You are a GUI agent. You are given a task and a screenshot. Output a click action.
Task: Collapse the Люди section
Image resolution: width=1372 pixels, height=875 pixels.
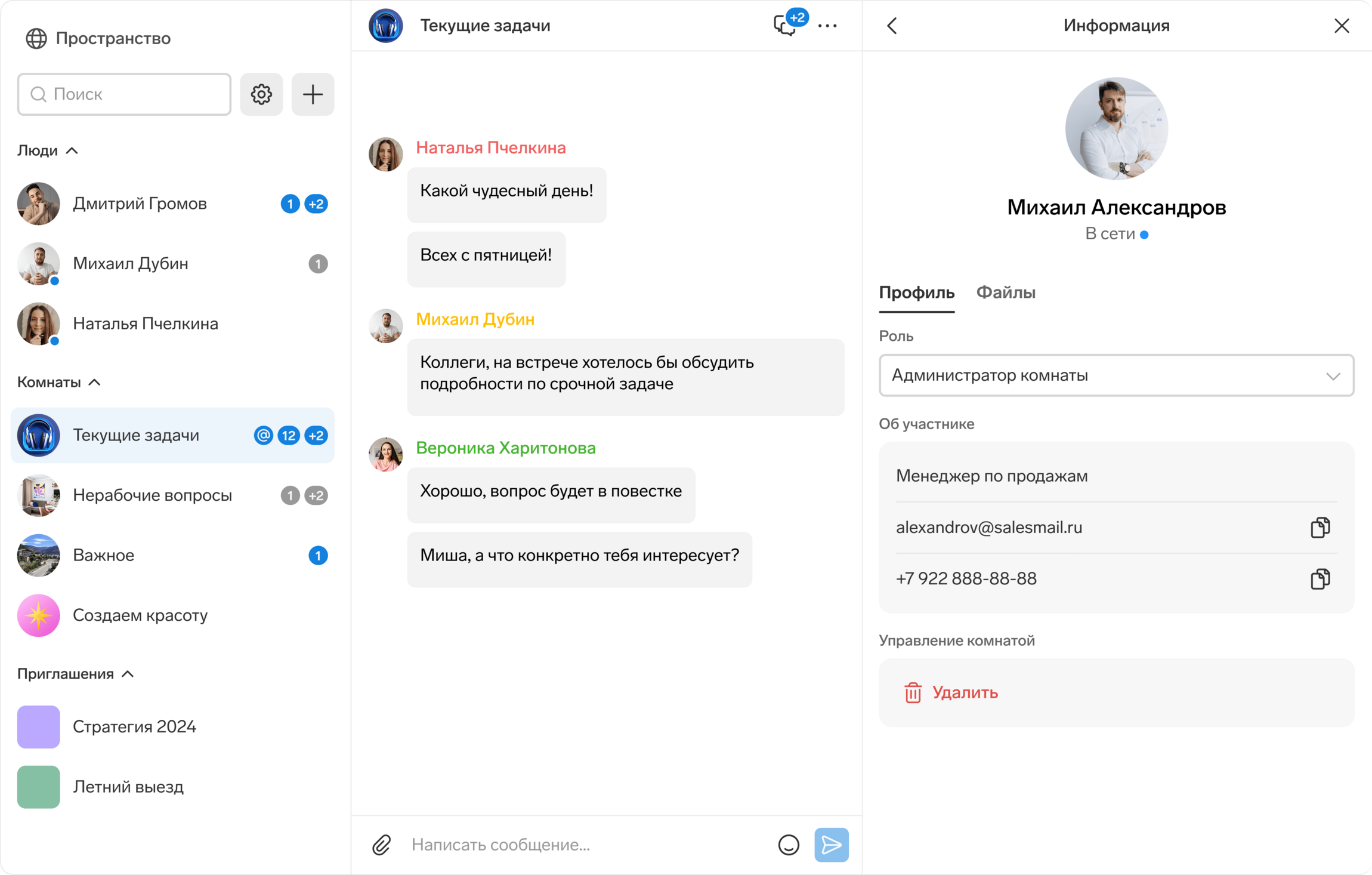[x=72, y=151]
